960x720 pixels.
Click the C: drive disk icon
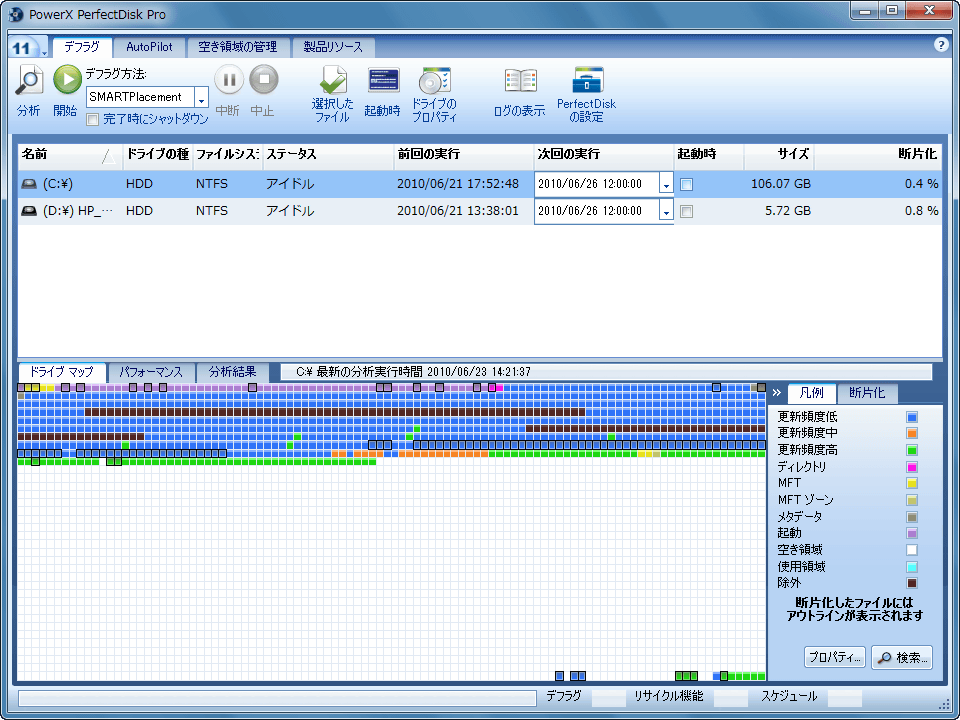(x=29, y=184)
